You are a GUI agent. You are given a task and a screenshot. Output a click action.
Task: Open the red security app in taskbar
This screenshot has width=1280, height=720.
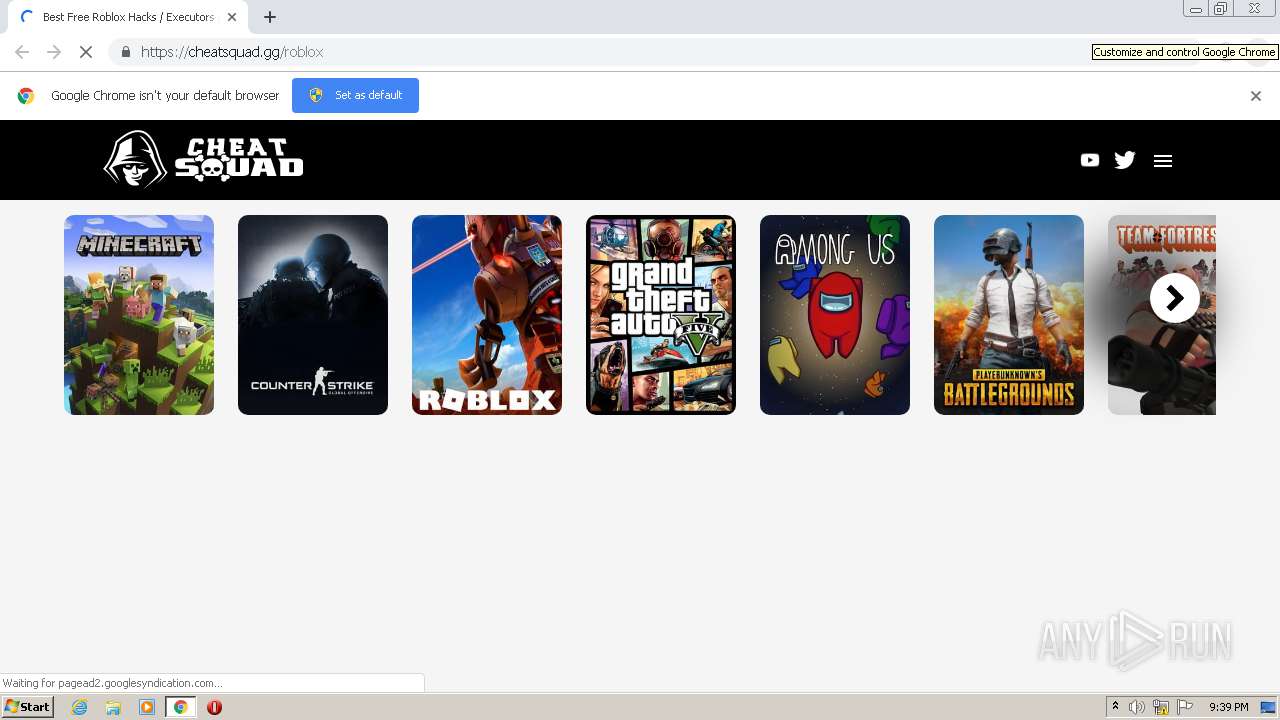tap(214, 707)
